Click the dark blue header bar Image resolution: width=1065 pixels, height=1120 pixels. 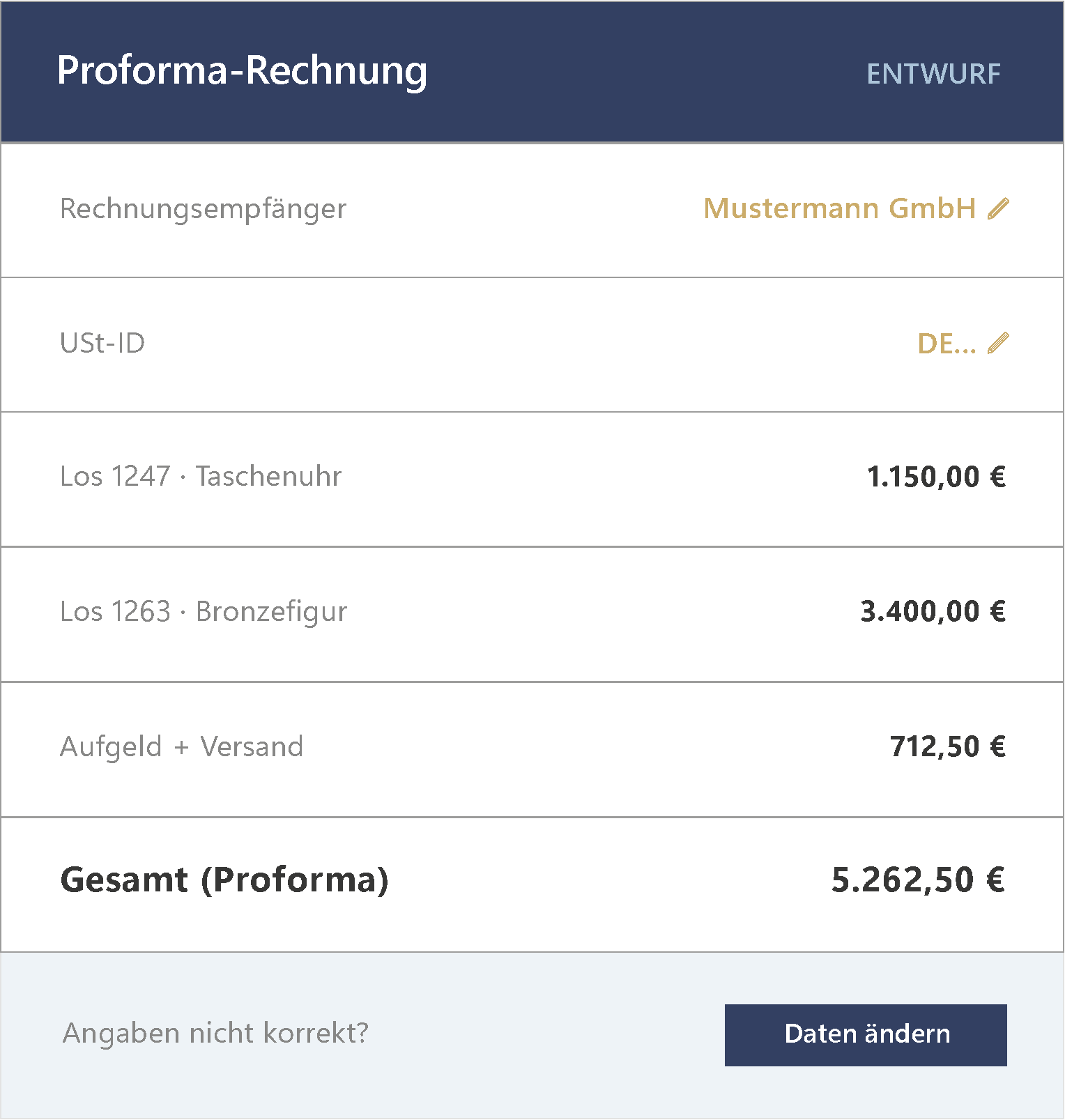[532, 72]
